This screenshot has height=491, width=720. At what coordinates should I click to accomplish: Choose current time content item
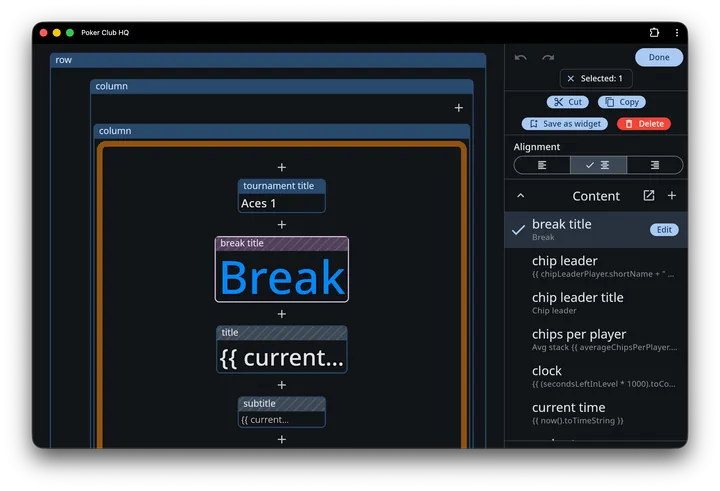(x=596, y=413)
